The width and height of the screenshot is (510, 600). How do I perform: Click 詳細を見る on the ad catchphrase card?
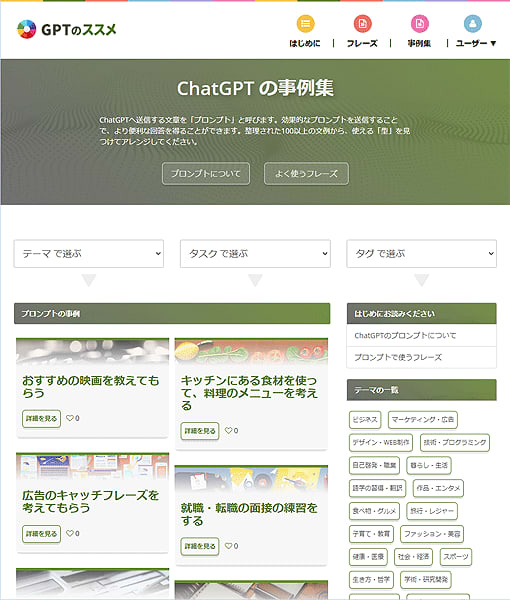(41, 534)
